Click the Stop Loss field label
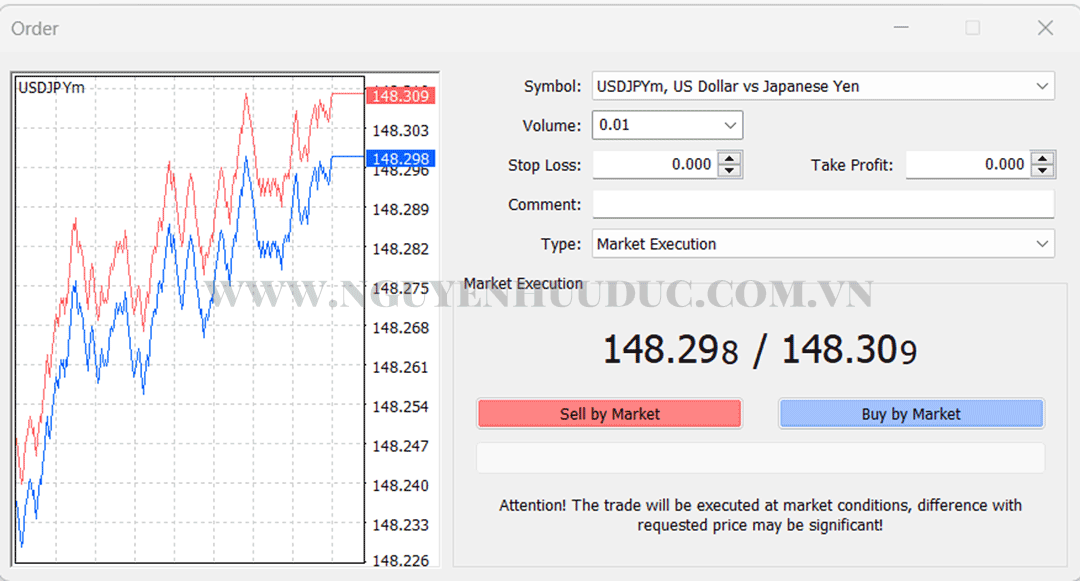The image size is (1080, 581). 544,165
